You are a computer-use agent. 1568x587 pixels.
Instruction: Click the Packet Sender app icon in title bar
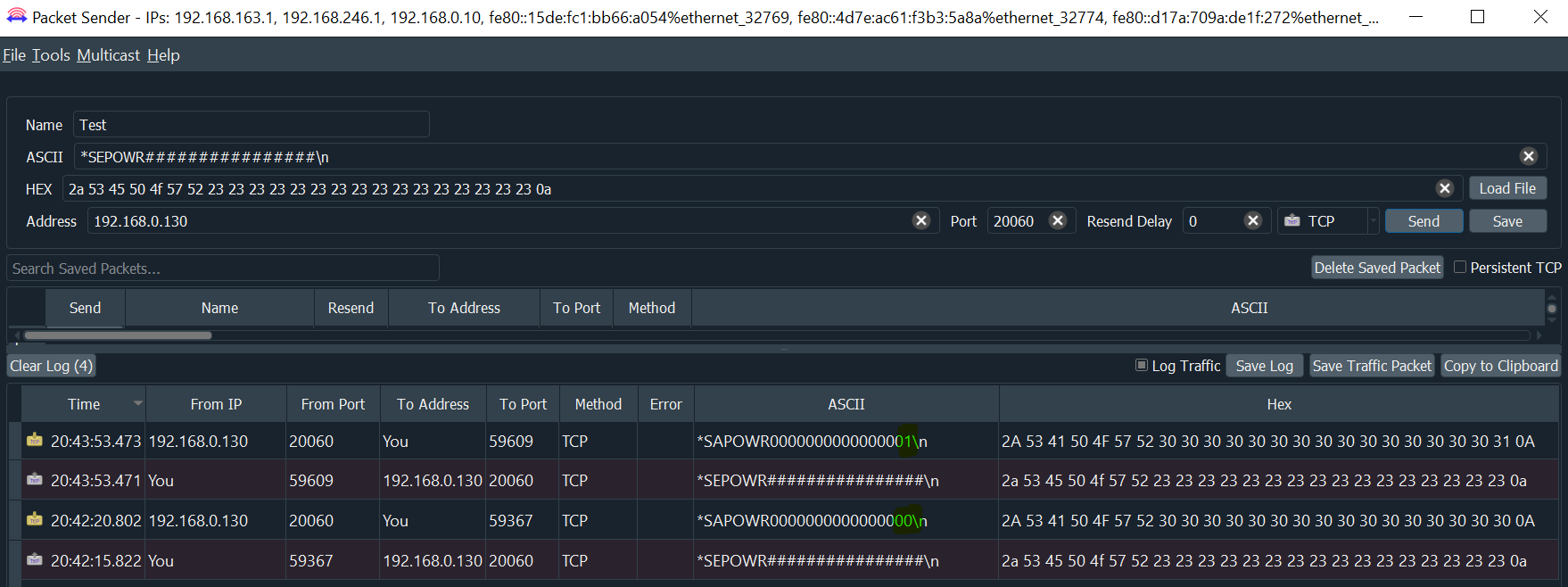16,17
